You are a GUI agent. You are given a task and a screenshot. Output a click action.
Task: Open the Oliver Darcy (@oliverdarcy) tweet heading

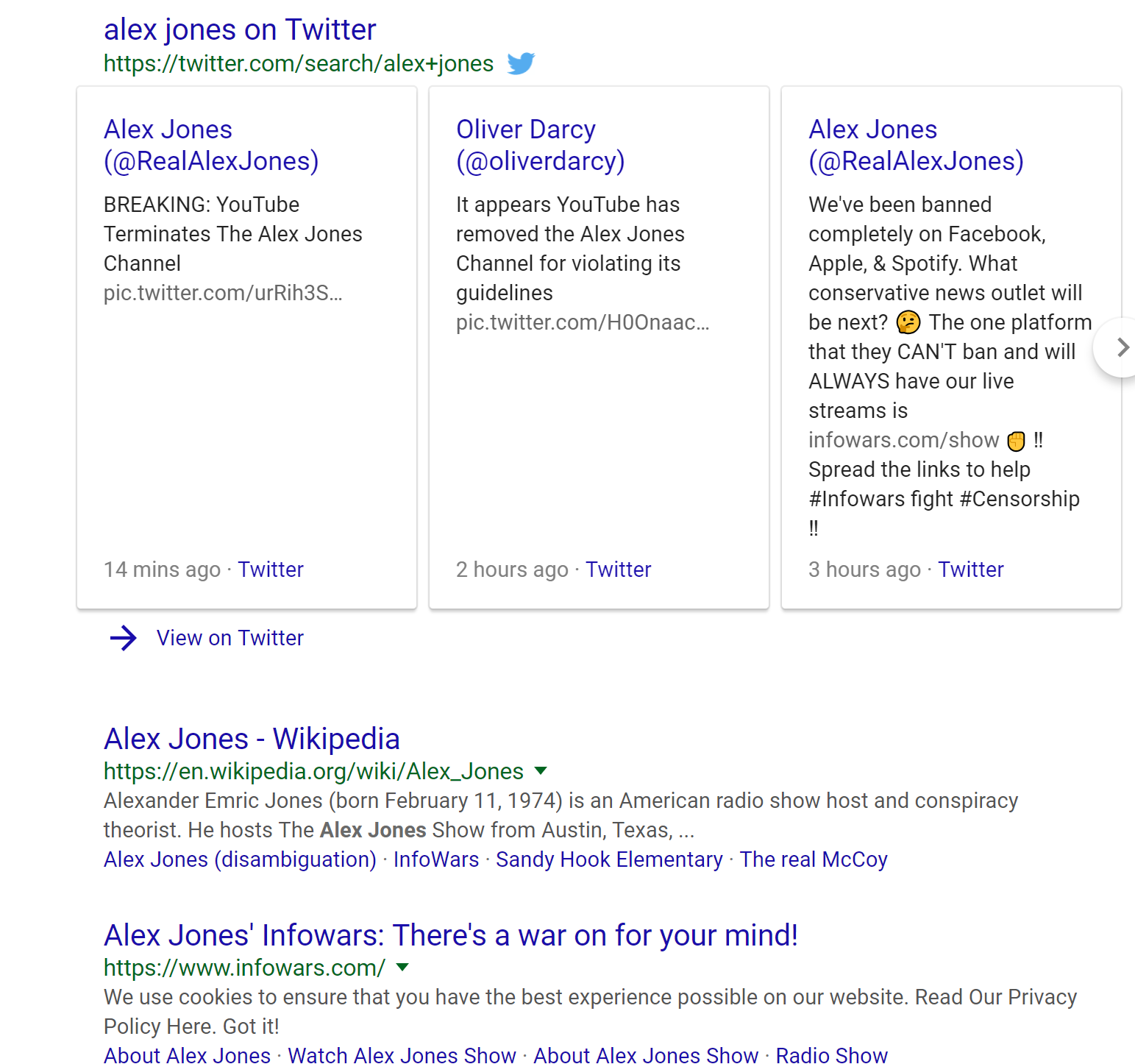click(x=540, y=145)
